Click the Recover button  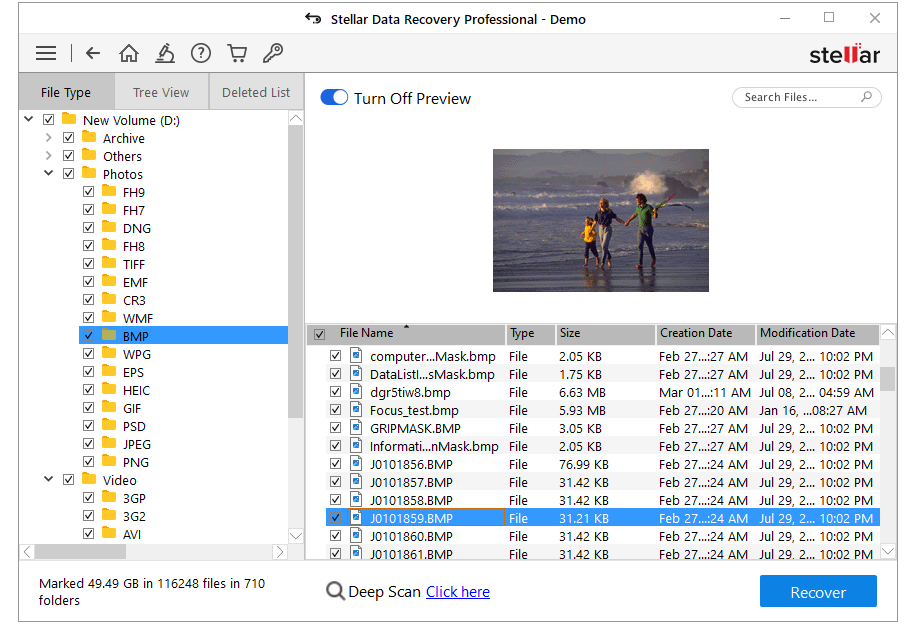pyautogui.click(x=818, y=591)
